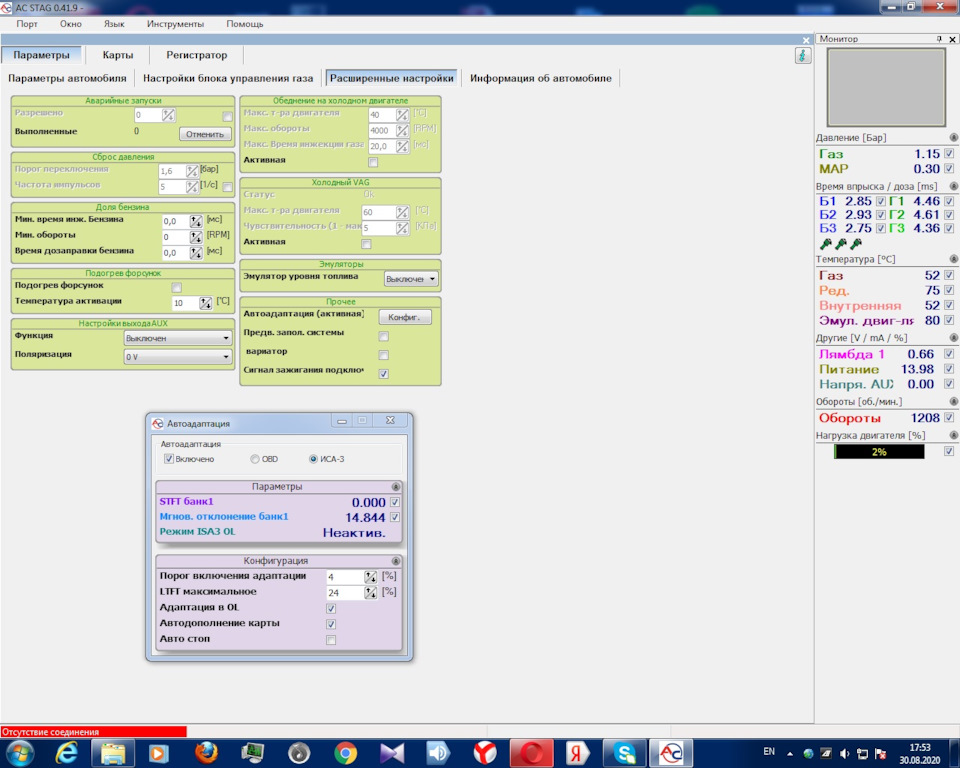The height and width of the screenshot is (768, 960).
Task: Toggle Включено checkbox in Автоадаптация
Action: point(168,459)
